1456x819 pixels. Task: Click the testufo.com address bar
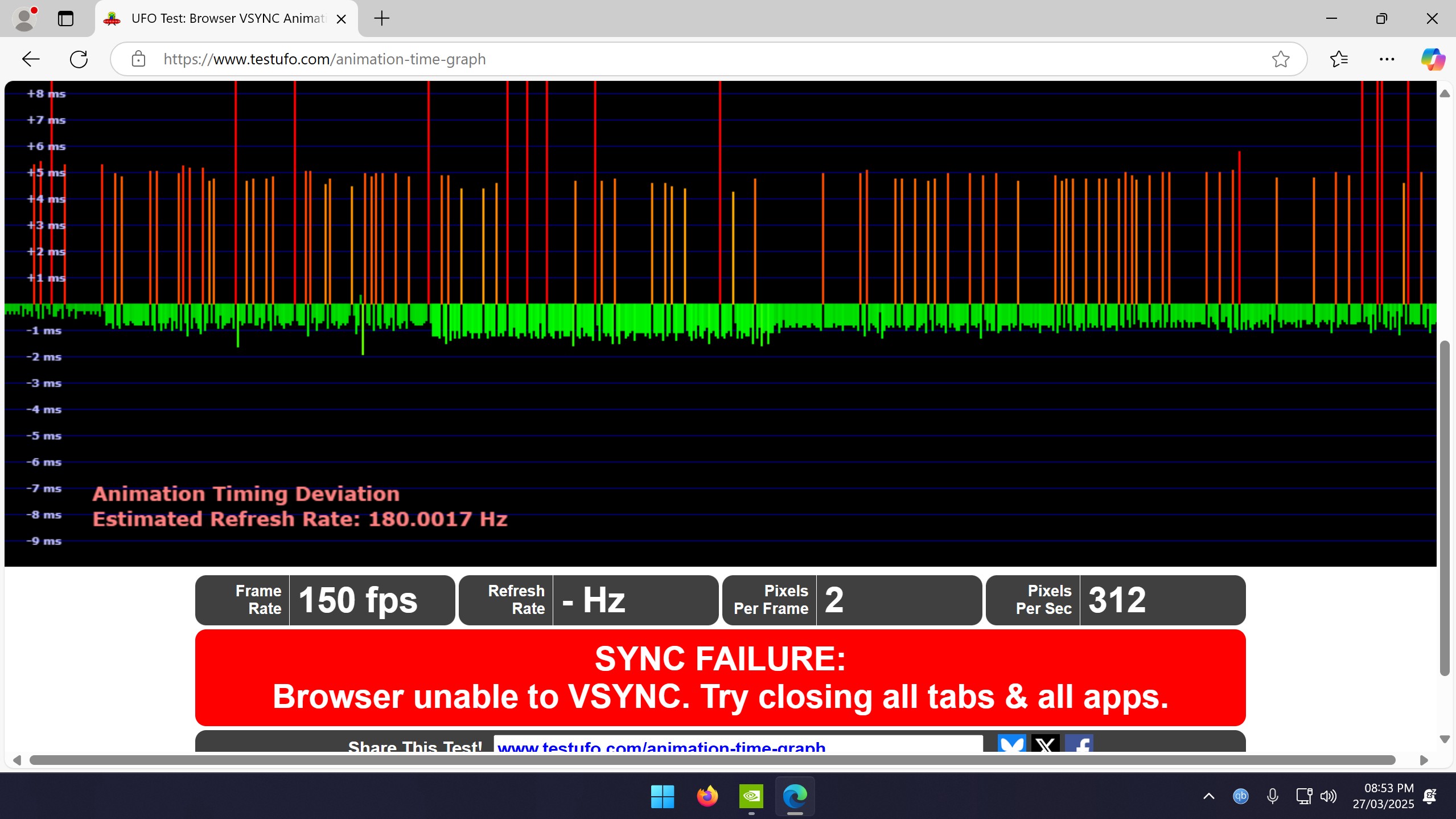click(708, 59)
